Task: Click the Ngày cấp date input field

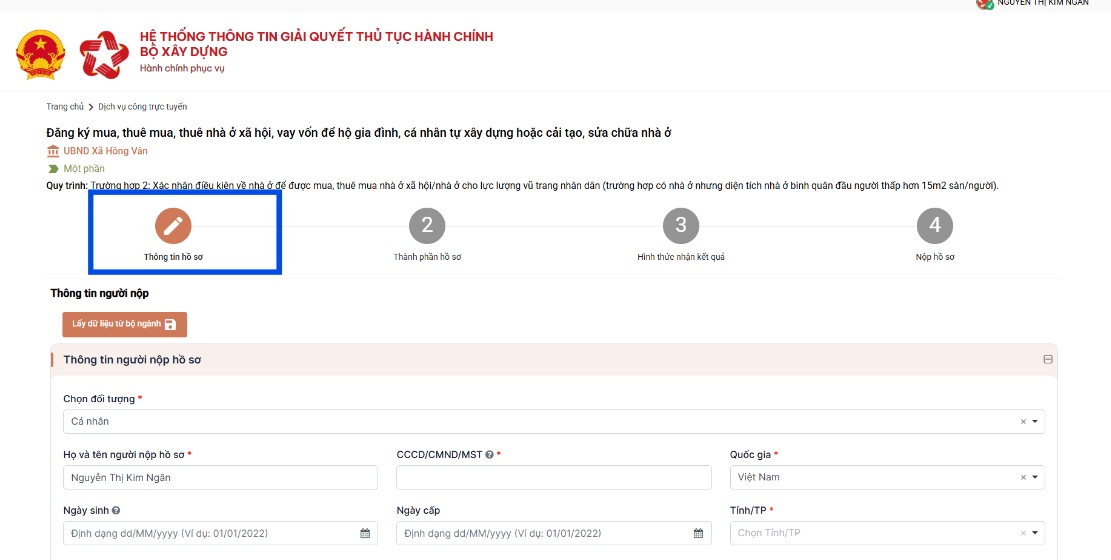Action: coord(553,533)
